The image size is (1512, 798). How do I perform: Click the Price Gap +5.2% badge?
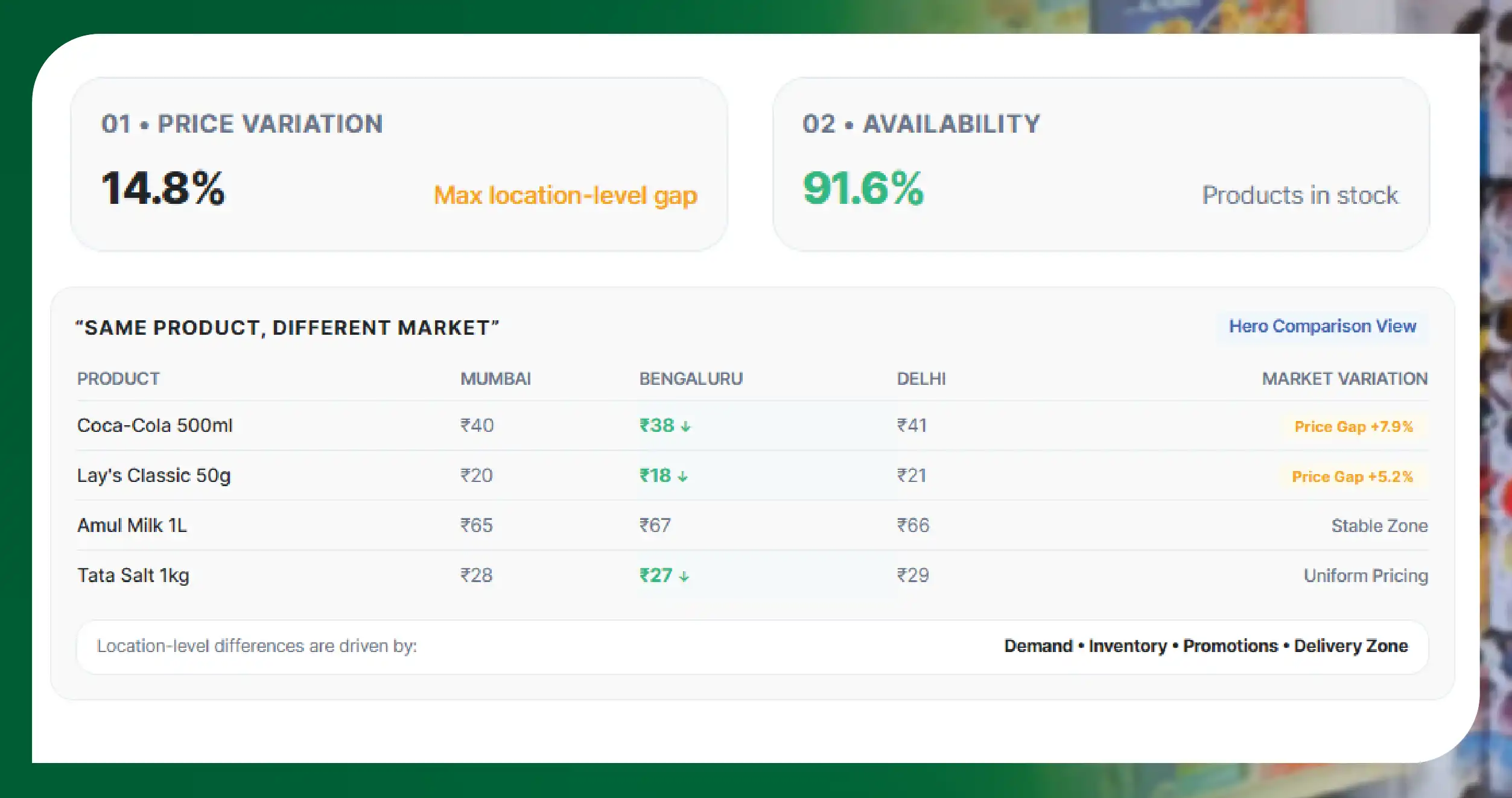[x=1352, y=477]
